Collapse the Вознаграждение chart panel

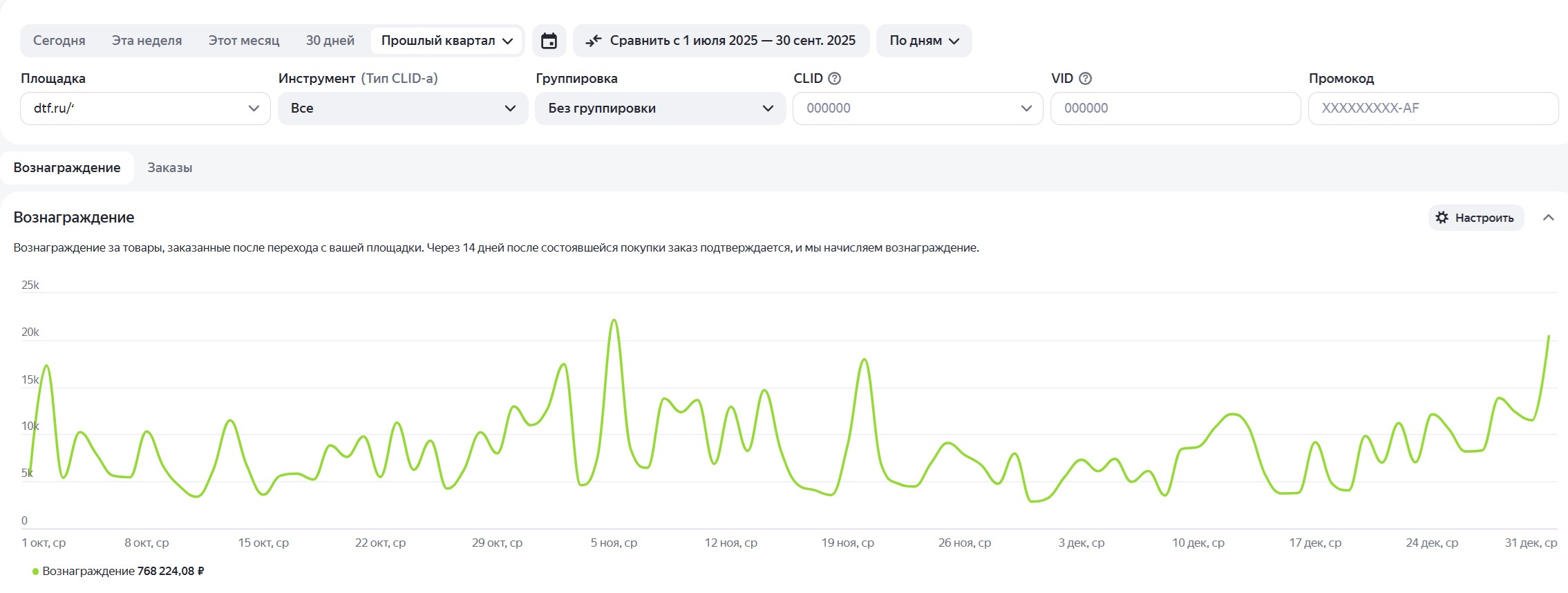tap(1548, 218)
